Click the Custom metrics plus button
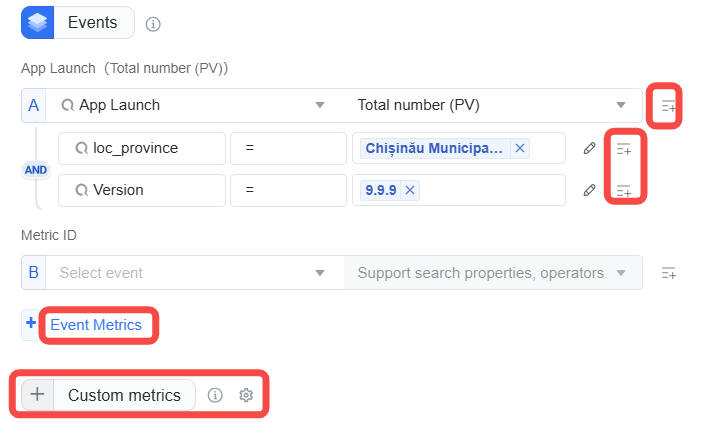Viewport: 713px width, 422px height. click(x=37, y=394)
